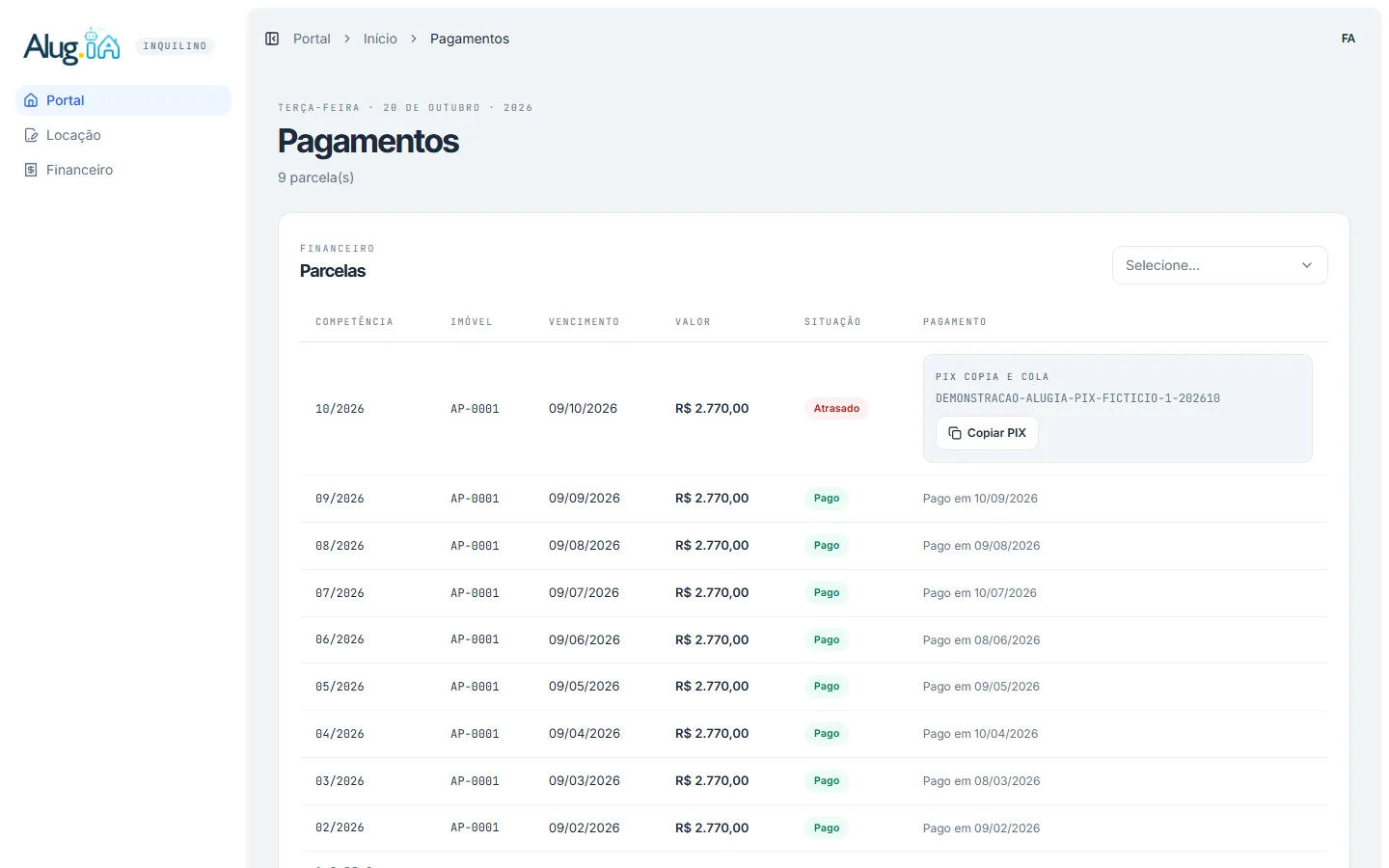Screen dimensions: 1389x868
Task: Open Financeiro in the sidebar
Action: pos(123,170)
